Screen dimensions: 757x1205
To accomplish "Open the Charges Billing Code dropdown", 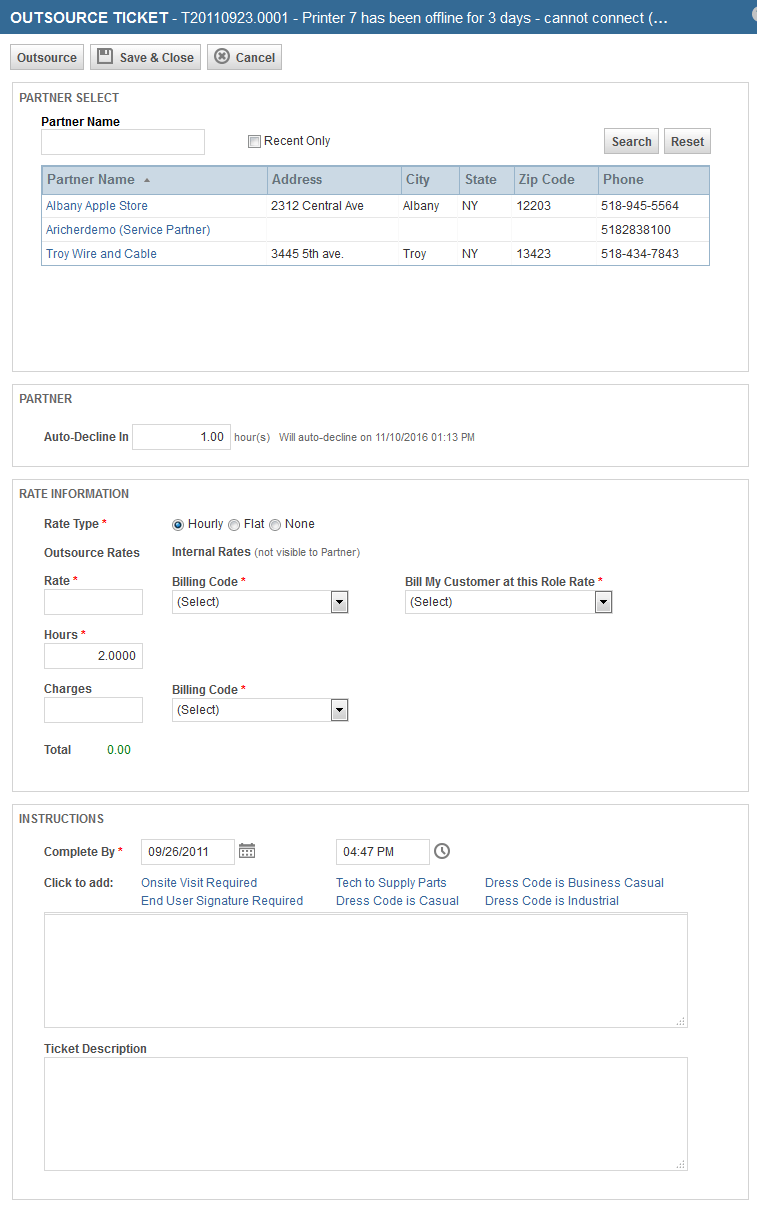I will (339, 709).
